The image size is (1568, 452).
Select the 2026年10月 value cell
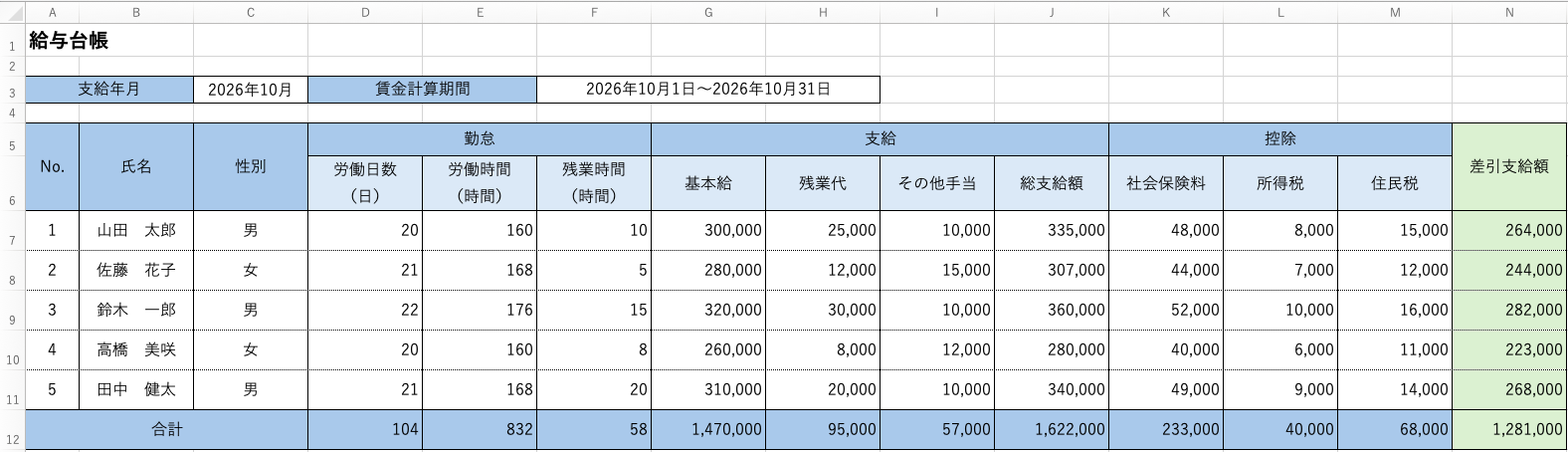(x=251, y=90)
